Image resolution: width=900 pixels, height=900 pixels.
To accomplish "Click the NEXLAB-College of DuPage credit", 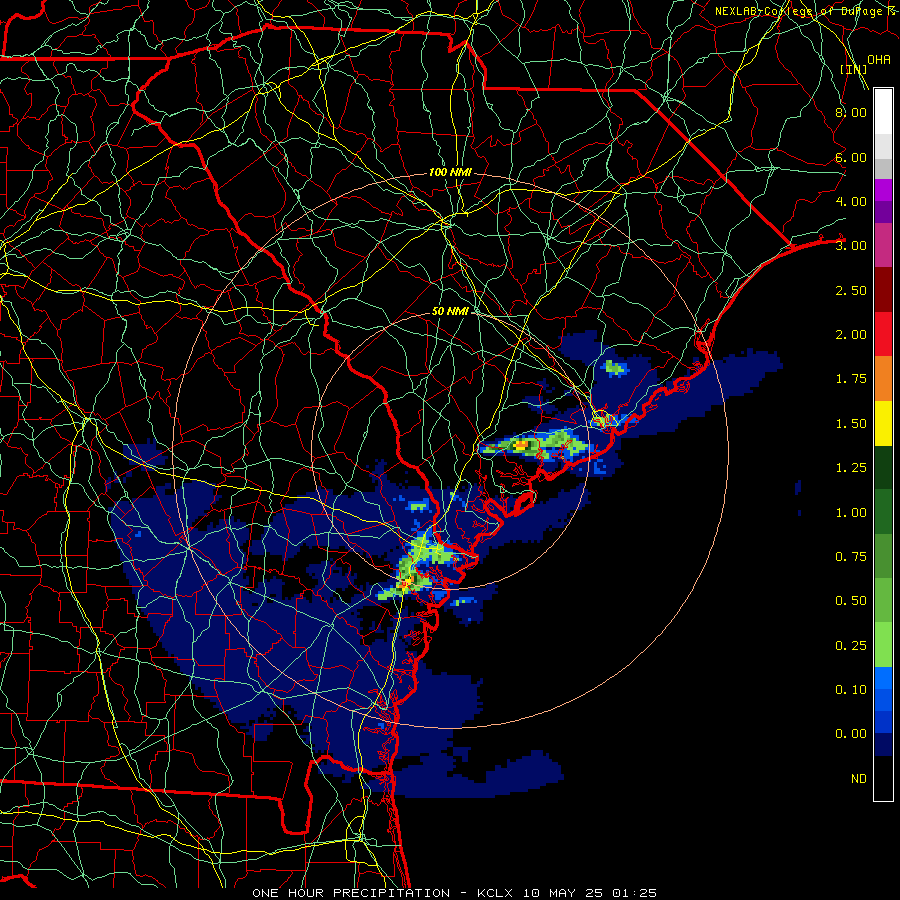I will tap(806, 11).
